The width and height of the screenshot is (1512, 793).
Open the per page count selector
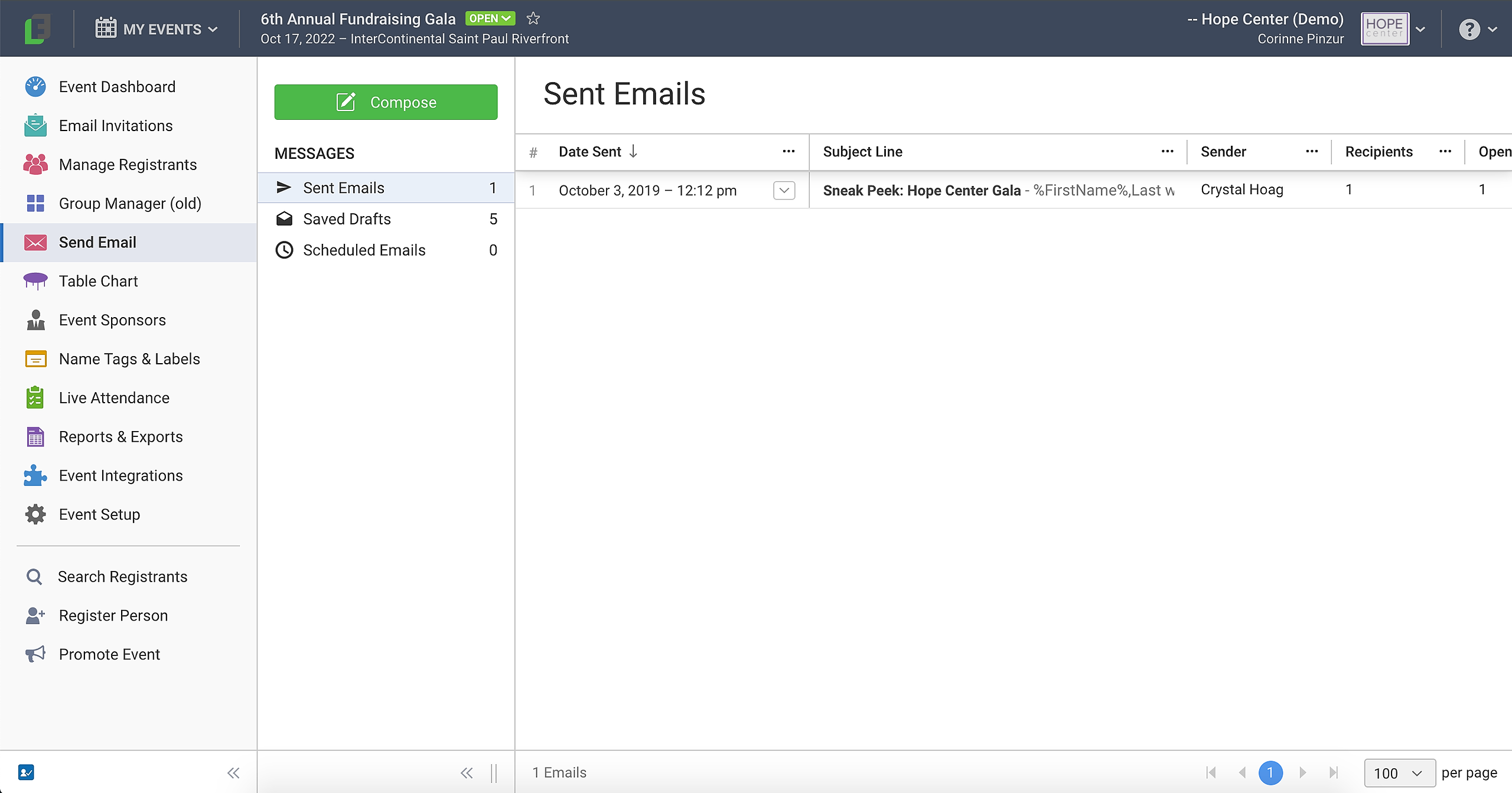1399,773
